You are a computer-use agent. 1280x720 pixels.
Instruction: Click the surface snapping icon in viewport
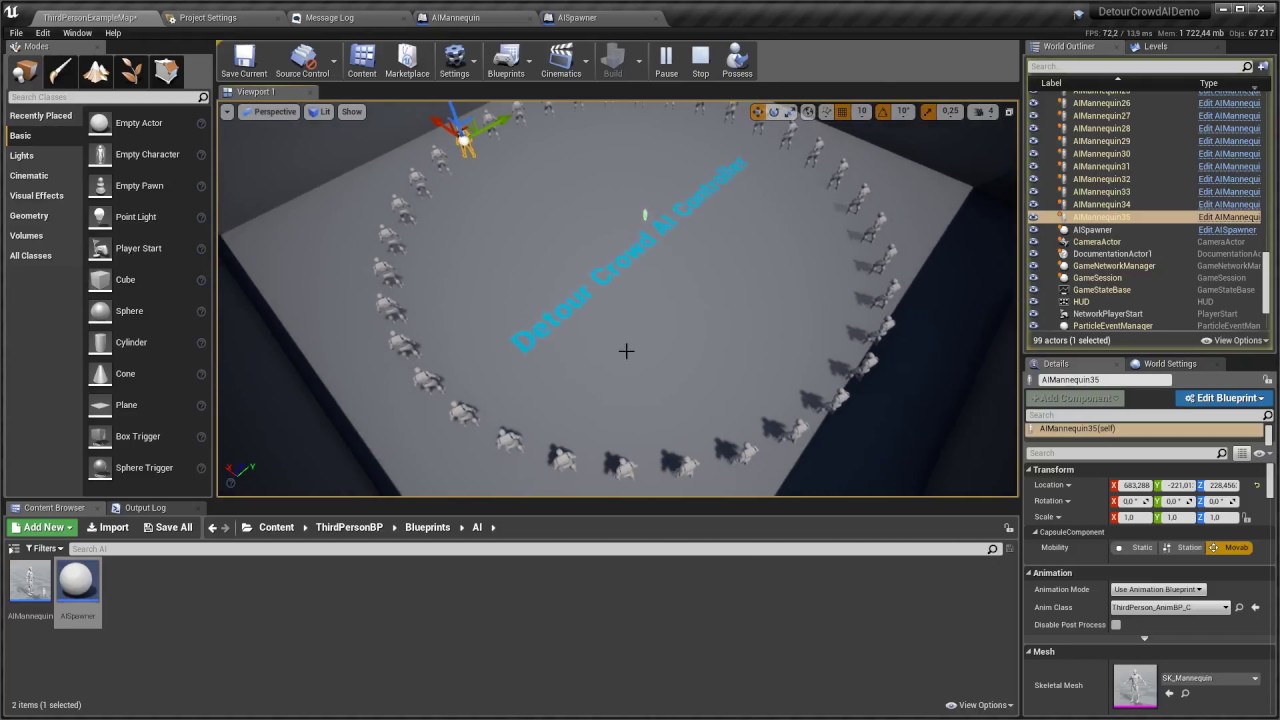coord(827,112)
